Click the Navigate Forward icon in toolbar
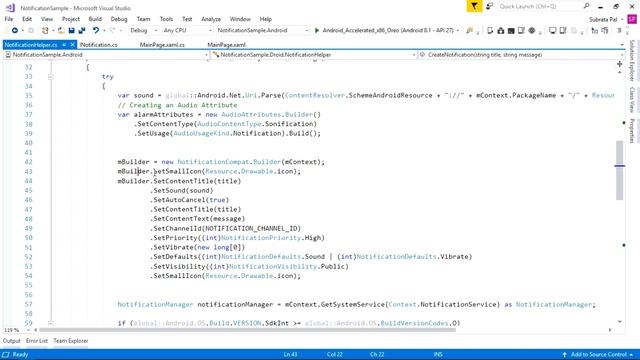 click(x=31, y=31)
